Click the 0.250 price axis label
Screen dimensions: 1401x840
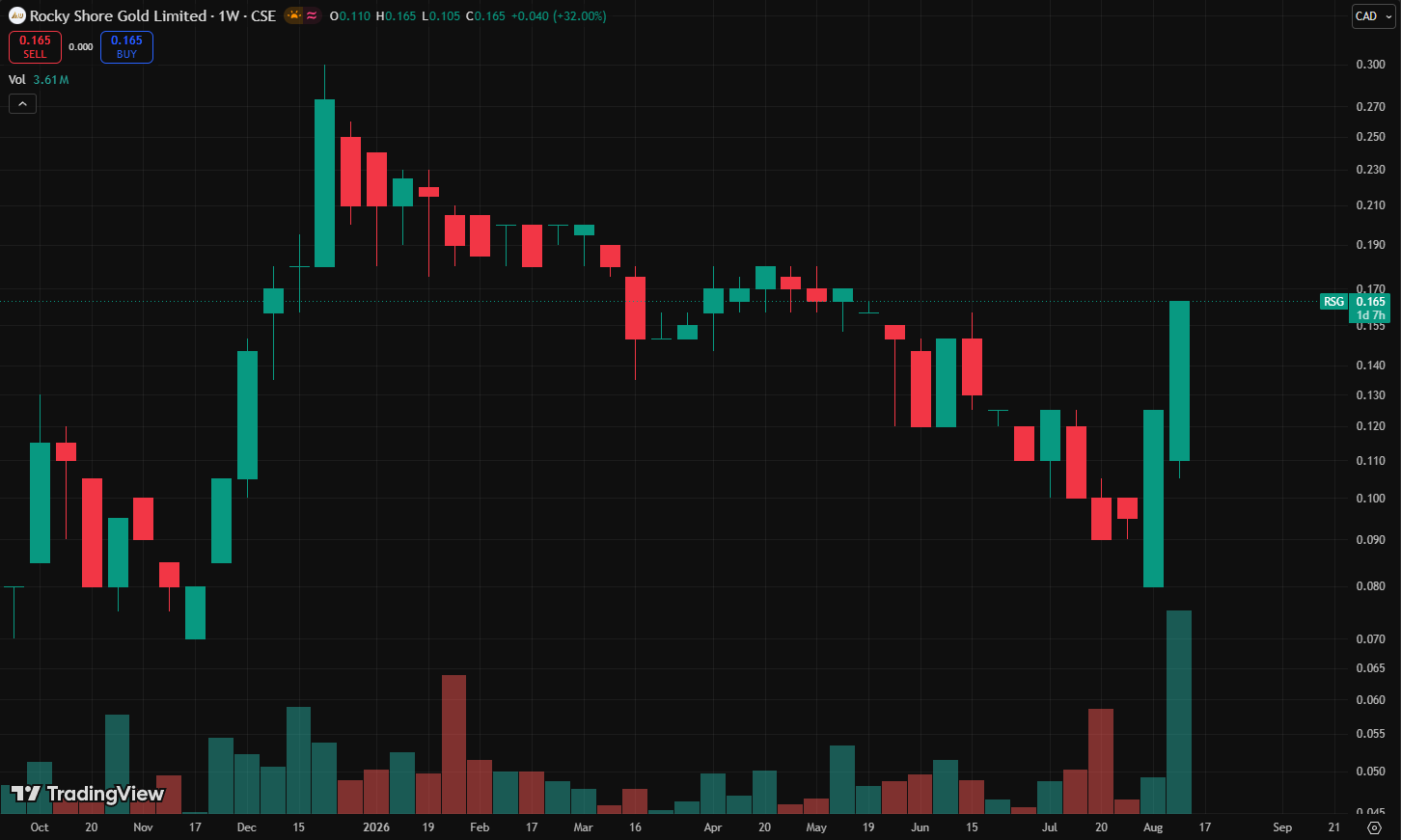click(x=1370, y=137)
